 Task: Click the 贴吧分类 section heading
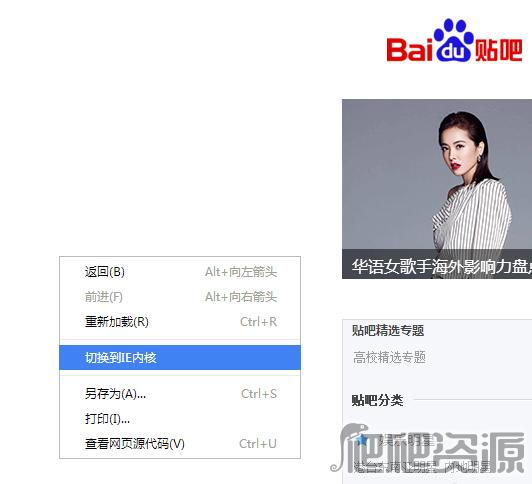[377, 400]
